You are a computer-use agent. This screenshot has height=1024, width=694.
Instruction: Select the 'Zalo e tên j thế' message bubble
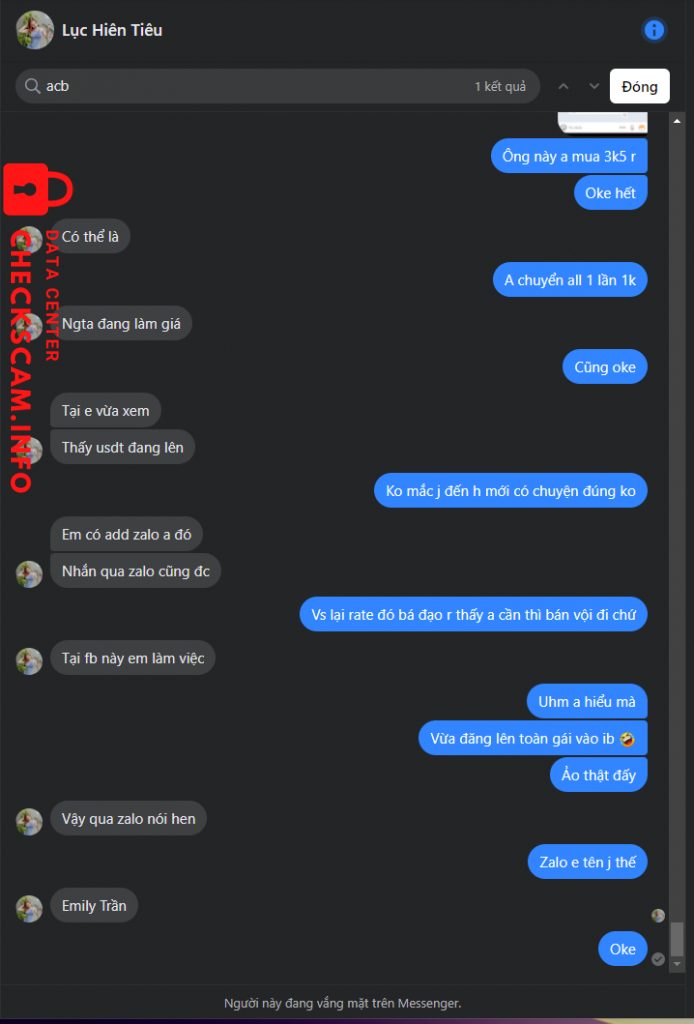point(587,862)
